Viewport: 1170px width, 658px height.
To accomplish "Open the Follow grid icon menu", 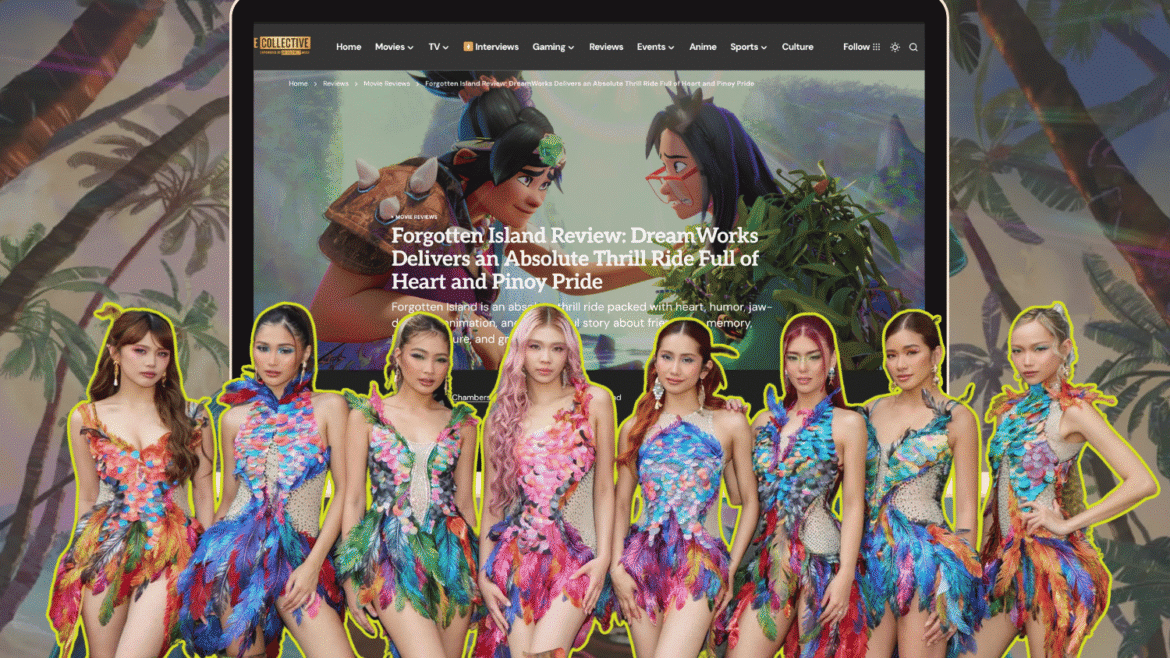I will tap(876, 47).
